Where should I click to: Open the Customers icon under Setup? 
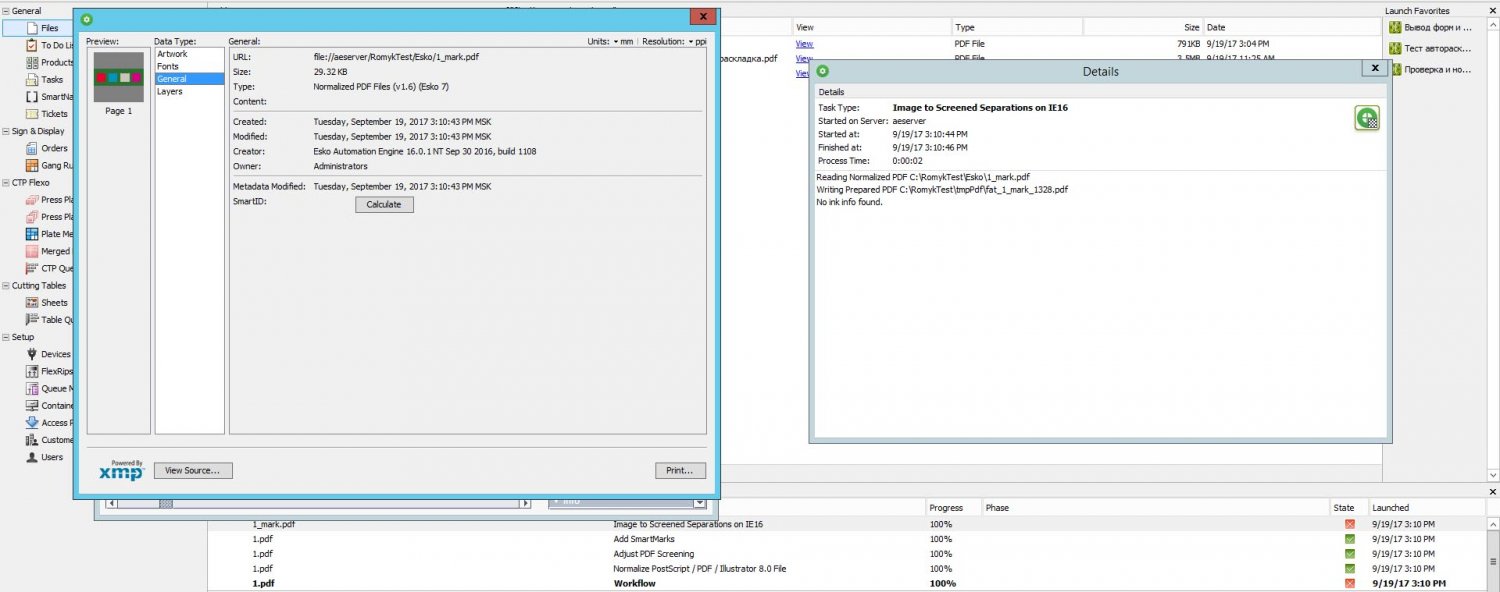[32, 440]
